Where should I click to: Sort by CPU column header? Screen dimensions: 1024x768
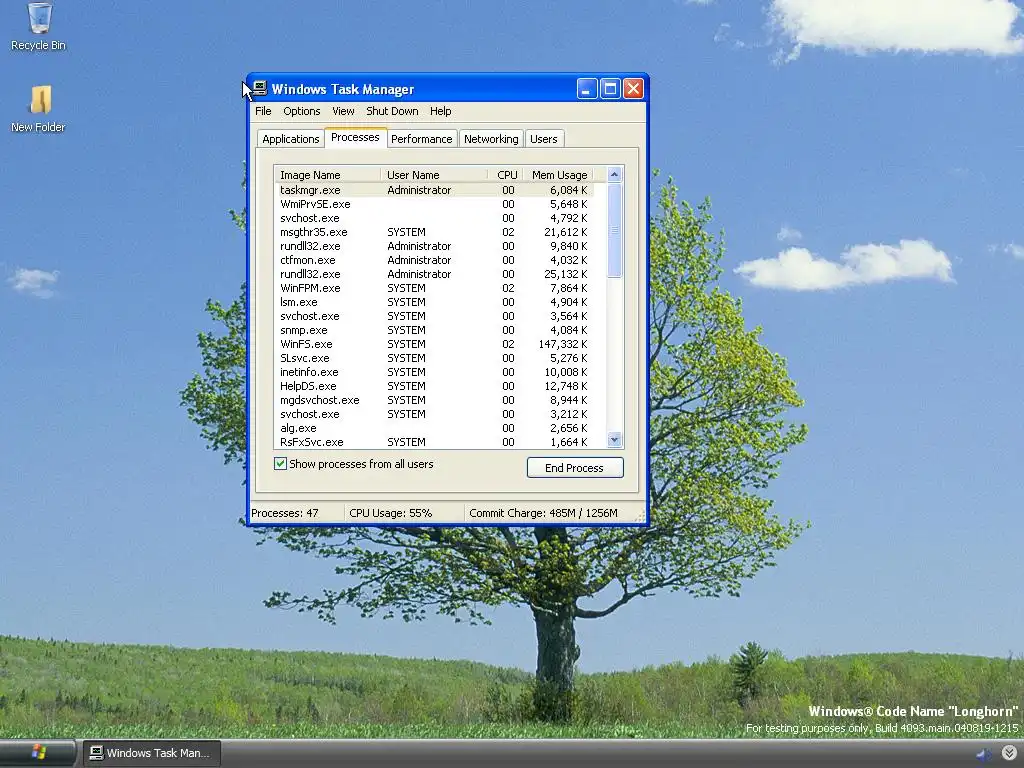point(507,175)
